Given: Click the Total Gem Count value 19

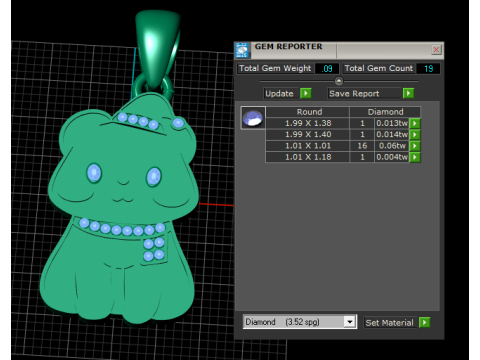Looking at the screenshot, I should pos(428,69).
